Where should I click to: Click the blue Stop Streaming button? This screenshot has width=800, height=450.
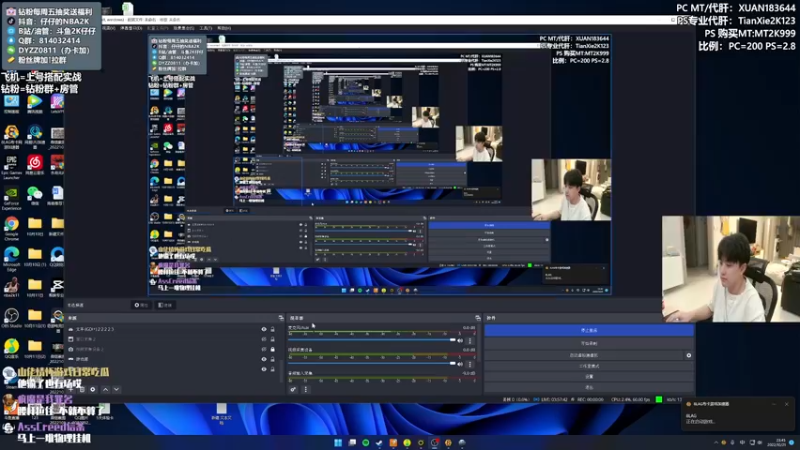click(589, 331)
